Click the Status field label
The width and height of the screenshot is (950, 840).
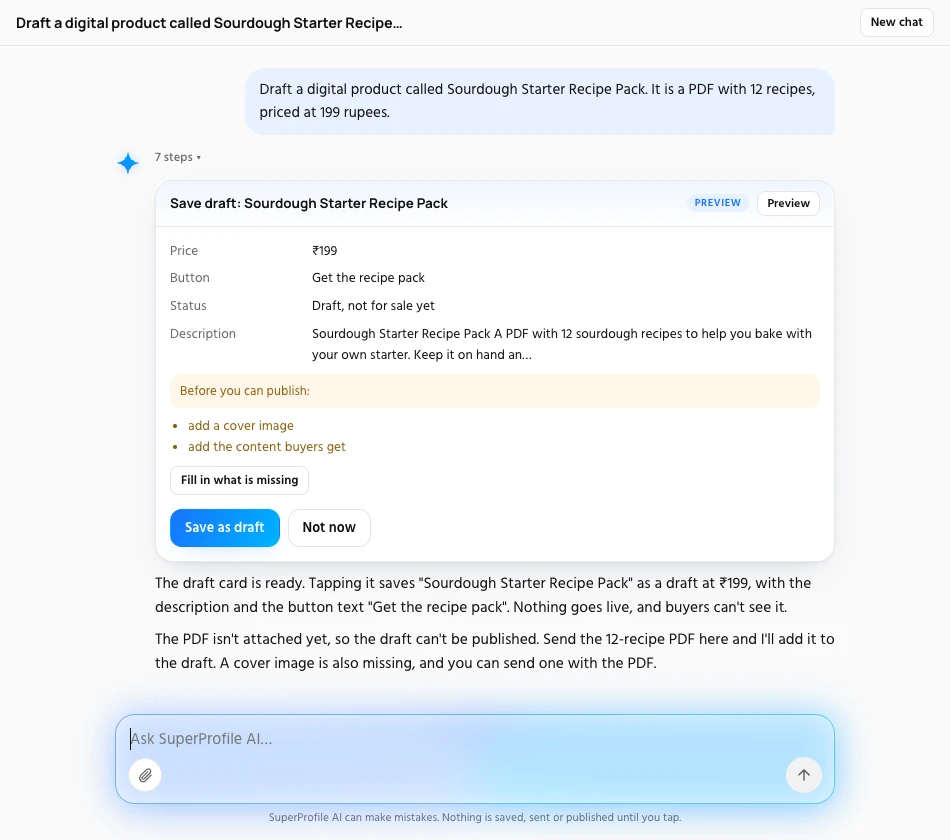point(188,305)
